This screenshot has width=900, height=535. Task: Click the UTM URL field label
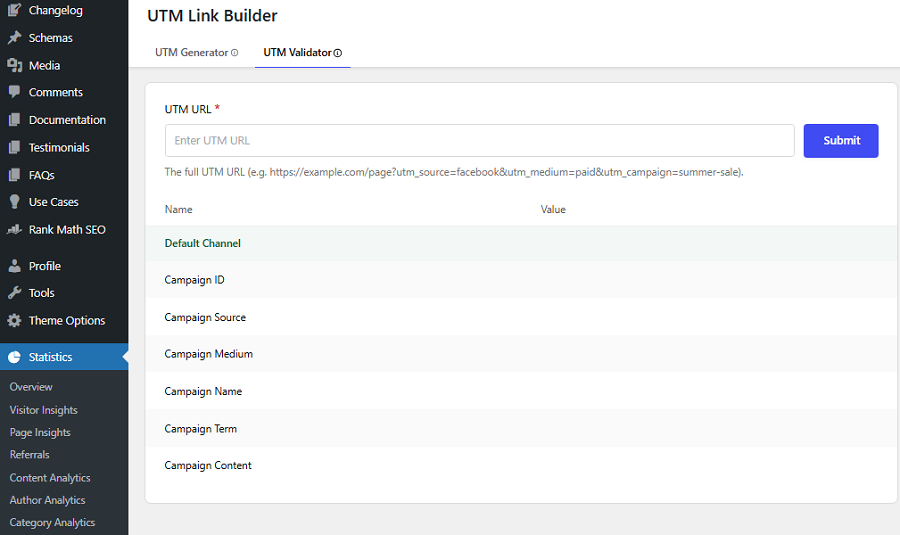point(188,109)
